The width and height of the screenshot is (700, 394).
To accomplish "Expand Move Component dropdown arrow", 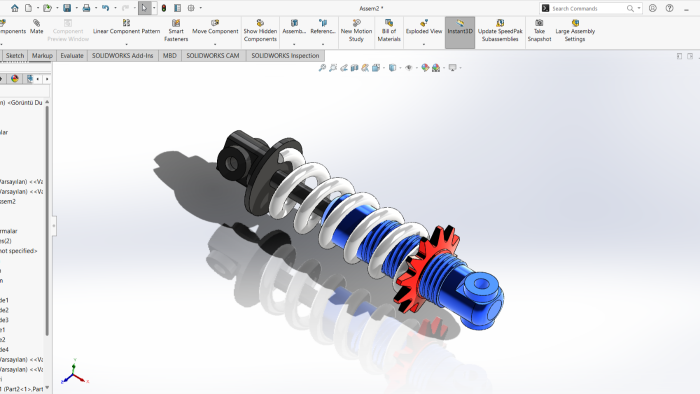I will pos(215,44).
